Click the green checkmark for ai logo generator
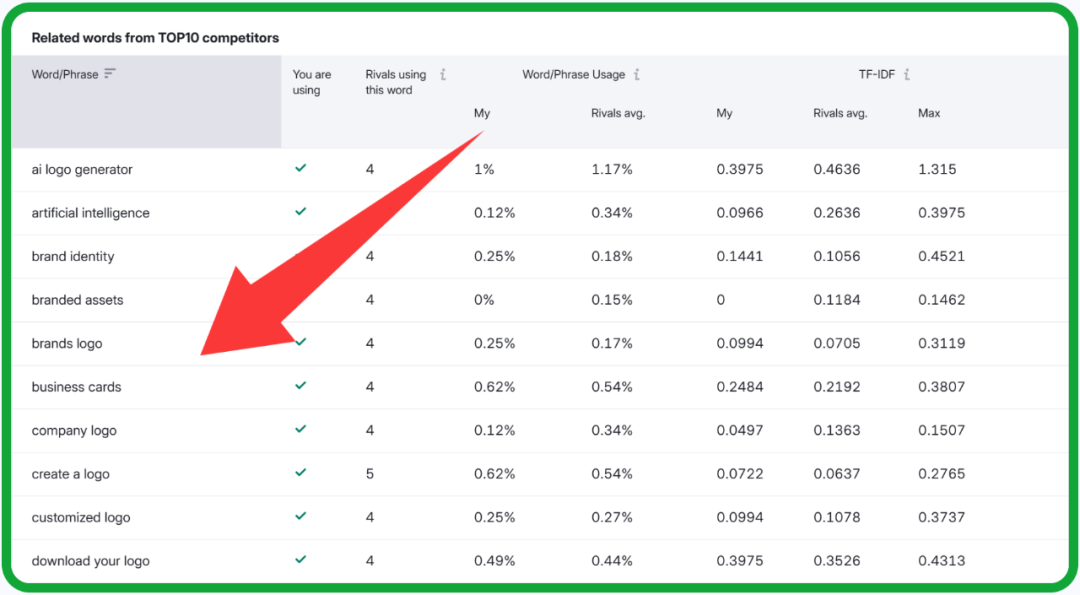The image size is (1080, 595). click(300, 168)
